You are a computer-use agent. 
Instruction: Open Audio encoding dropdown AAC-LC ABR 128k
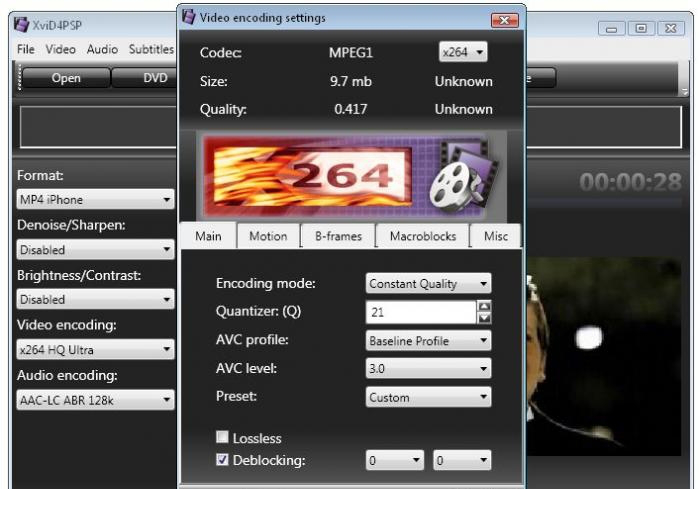[95, 400]
